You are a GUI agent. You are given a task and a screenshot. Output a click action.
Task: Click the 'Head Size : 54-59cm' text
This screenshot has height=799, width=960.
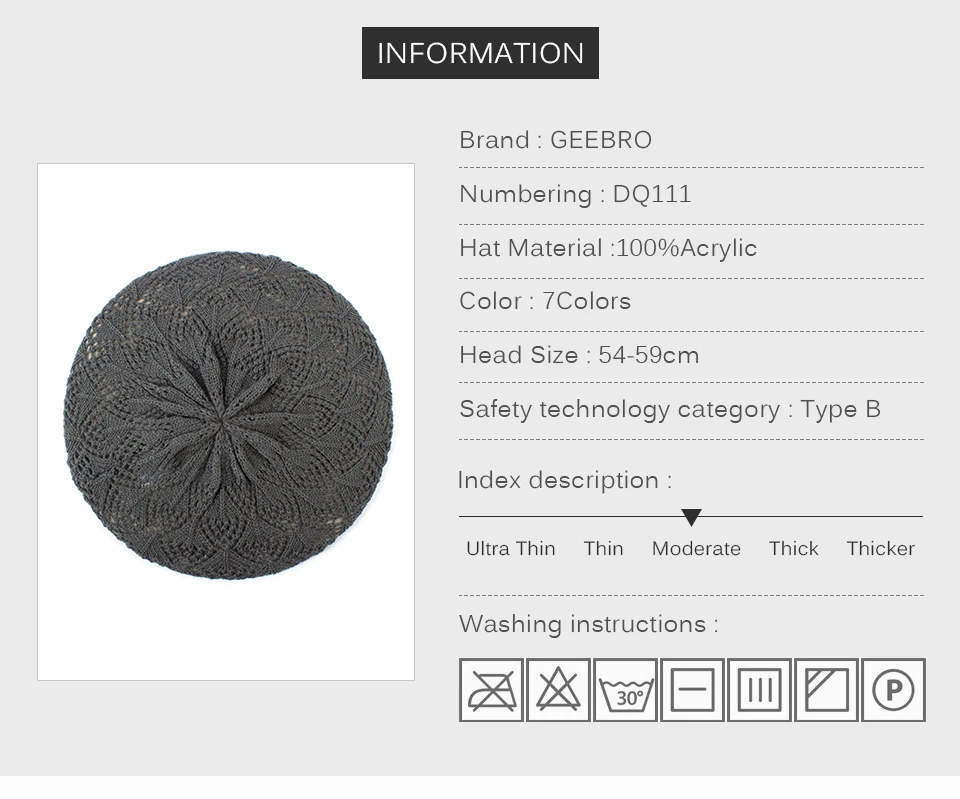click(579, 355)
